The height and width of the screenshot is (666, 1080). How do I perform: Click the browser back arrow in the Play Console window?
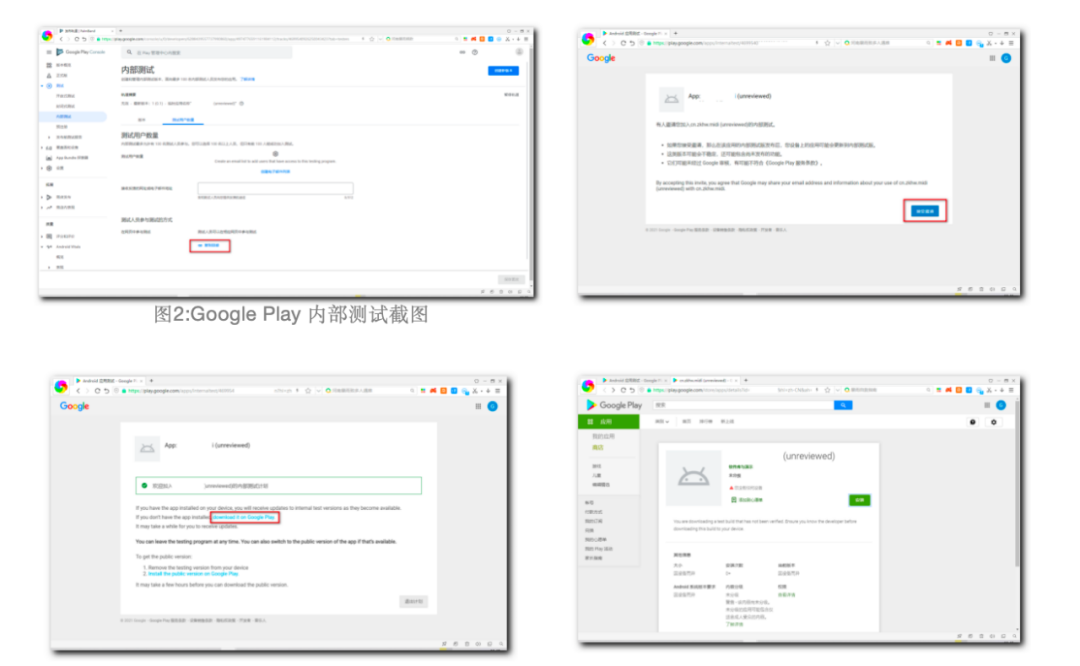(x=61, y=39)
